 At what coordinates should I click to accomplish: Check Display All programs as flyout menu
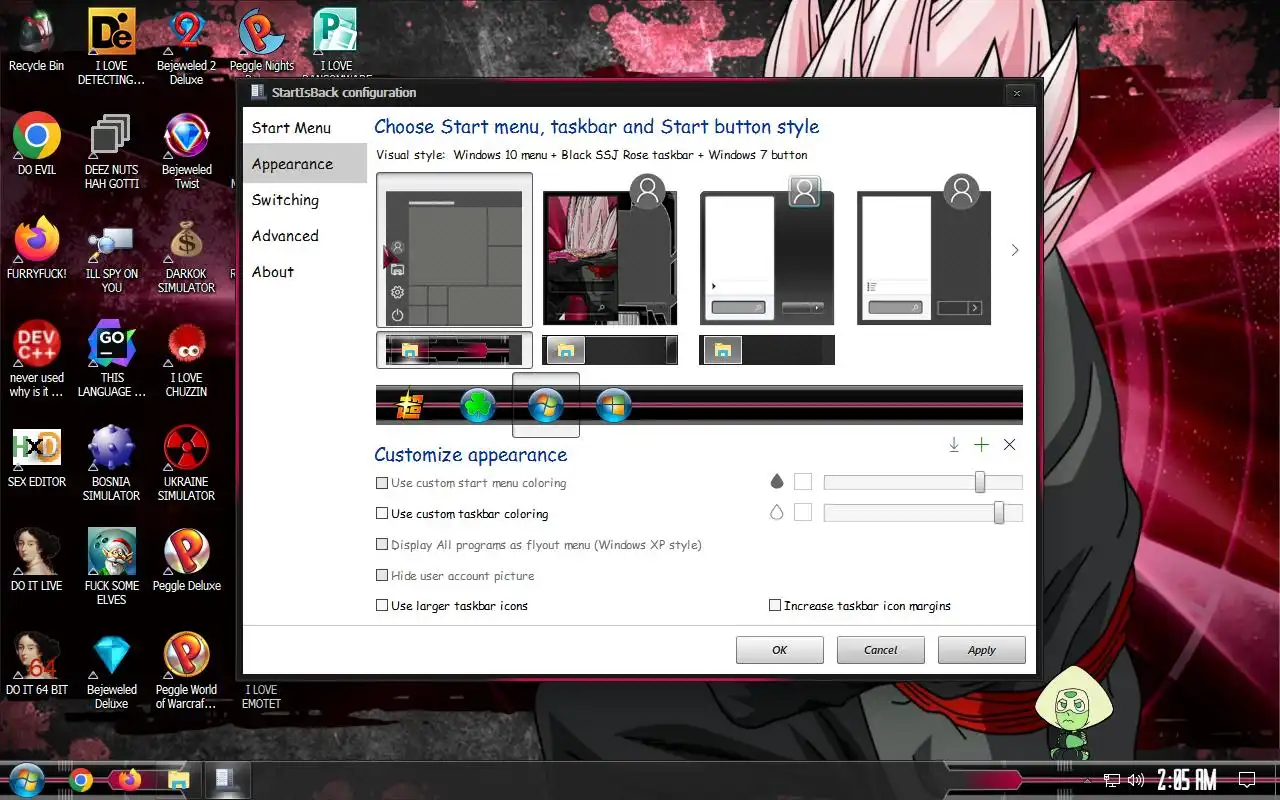(539, 545)
